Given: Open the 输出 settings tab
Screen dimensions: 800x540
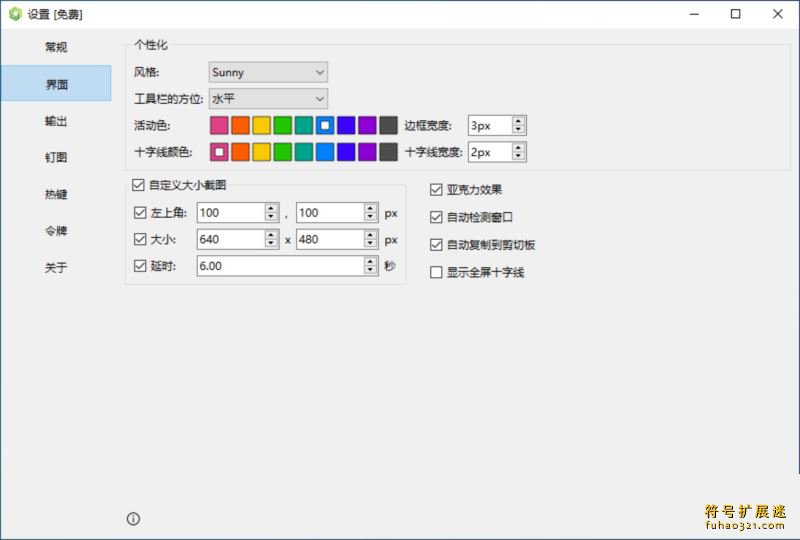Looking at the screenshot, I should click(x=56, y=121).
